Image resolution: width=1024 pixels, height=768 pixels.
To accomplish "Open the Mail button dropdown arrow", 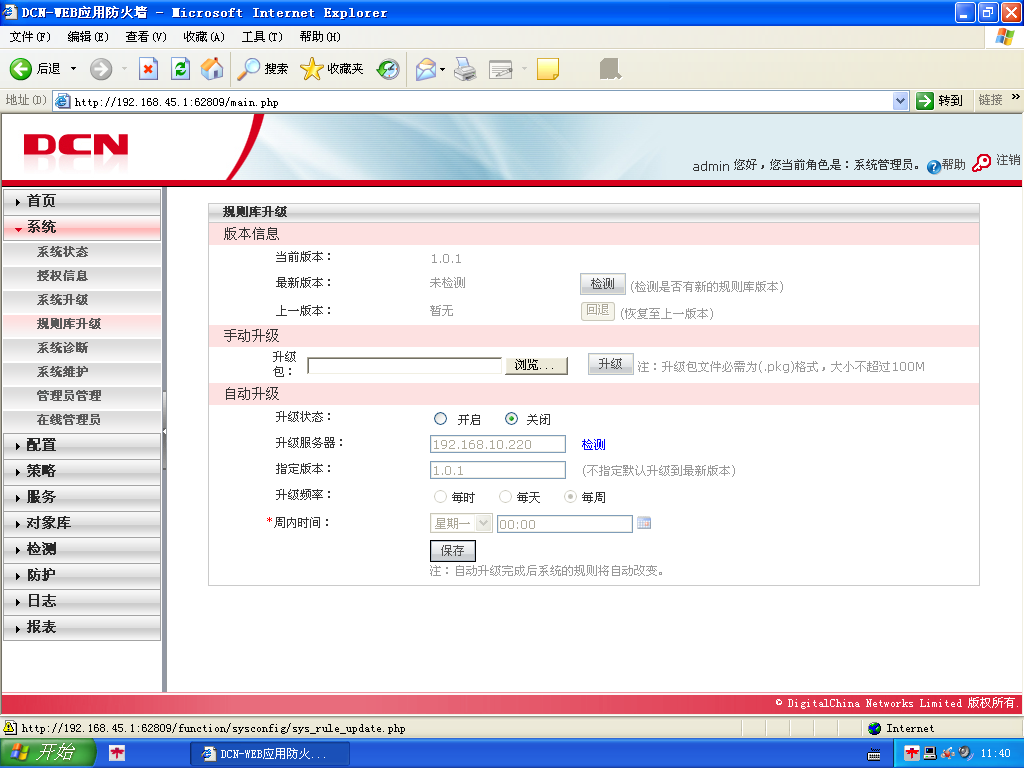I will click(443, 69).
